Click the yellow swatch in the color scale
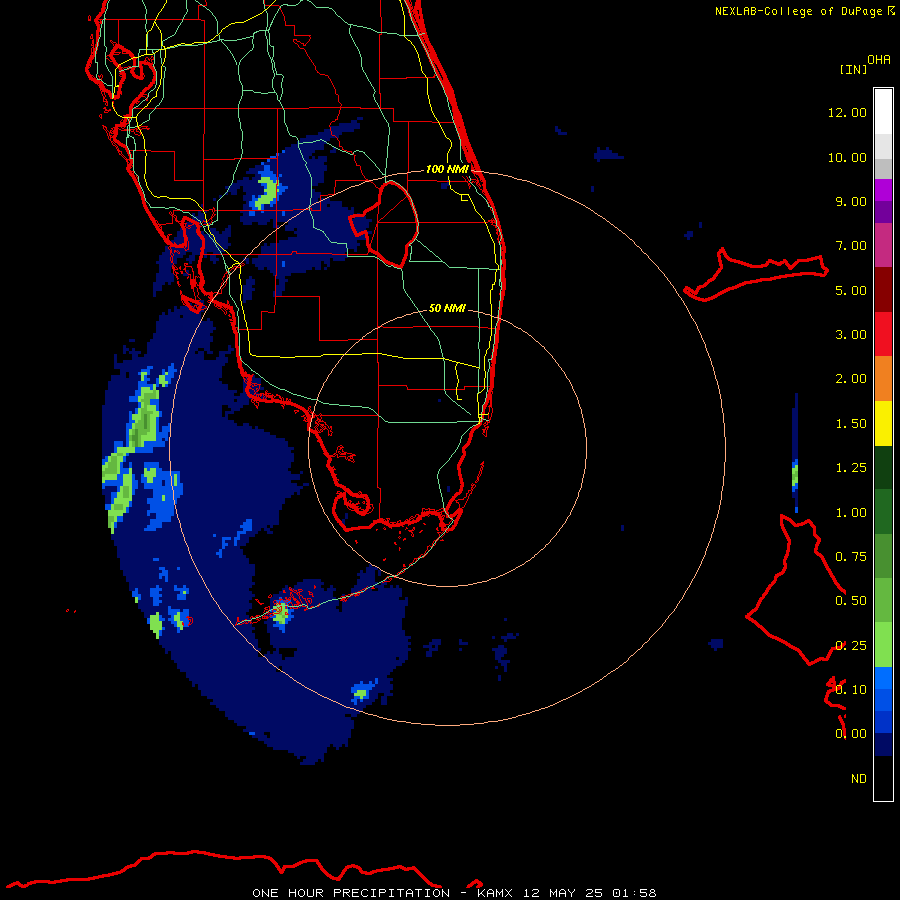 [883, 423]
